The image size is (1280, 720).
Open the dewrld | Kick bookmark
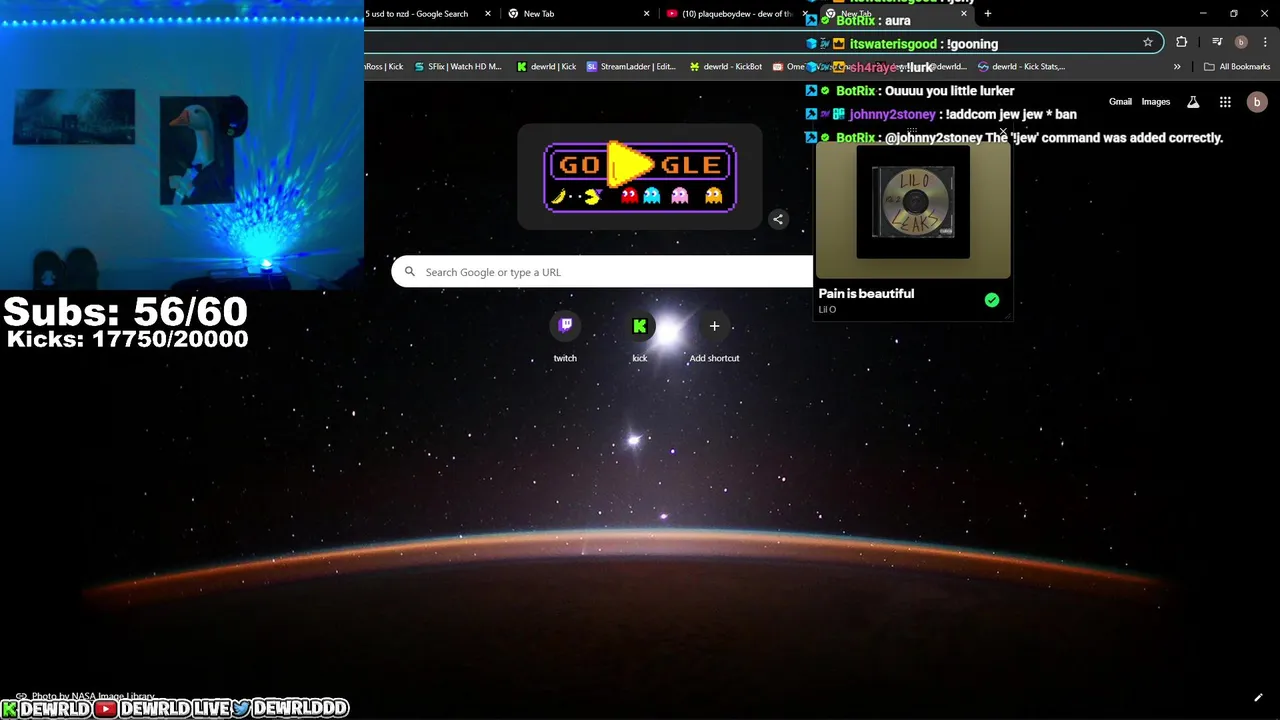pyautogui.click(x=547, y=67)
